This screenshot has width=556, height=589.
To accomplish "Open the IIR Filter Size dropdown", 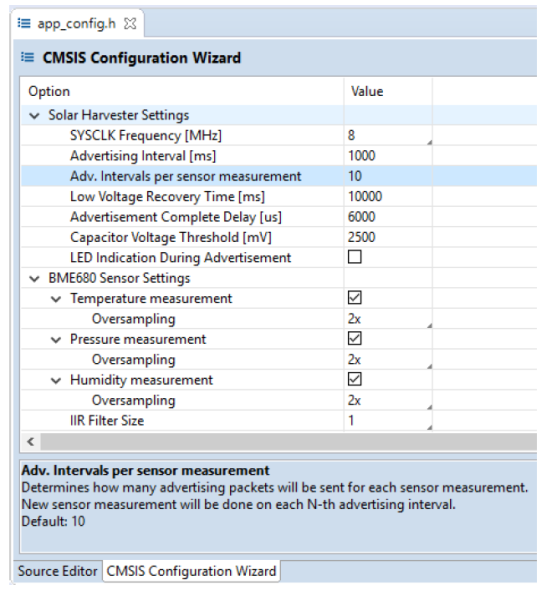I will [x=388, y=420].
